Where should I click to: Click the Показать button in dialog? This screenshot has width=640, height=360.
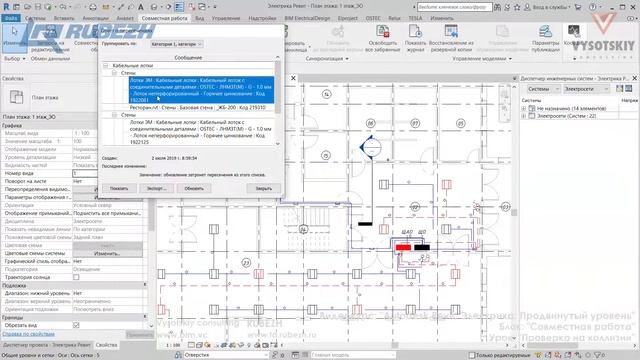[119, 188]
